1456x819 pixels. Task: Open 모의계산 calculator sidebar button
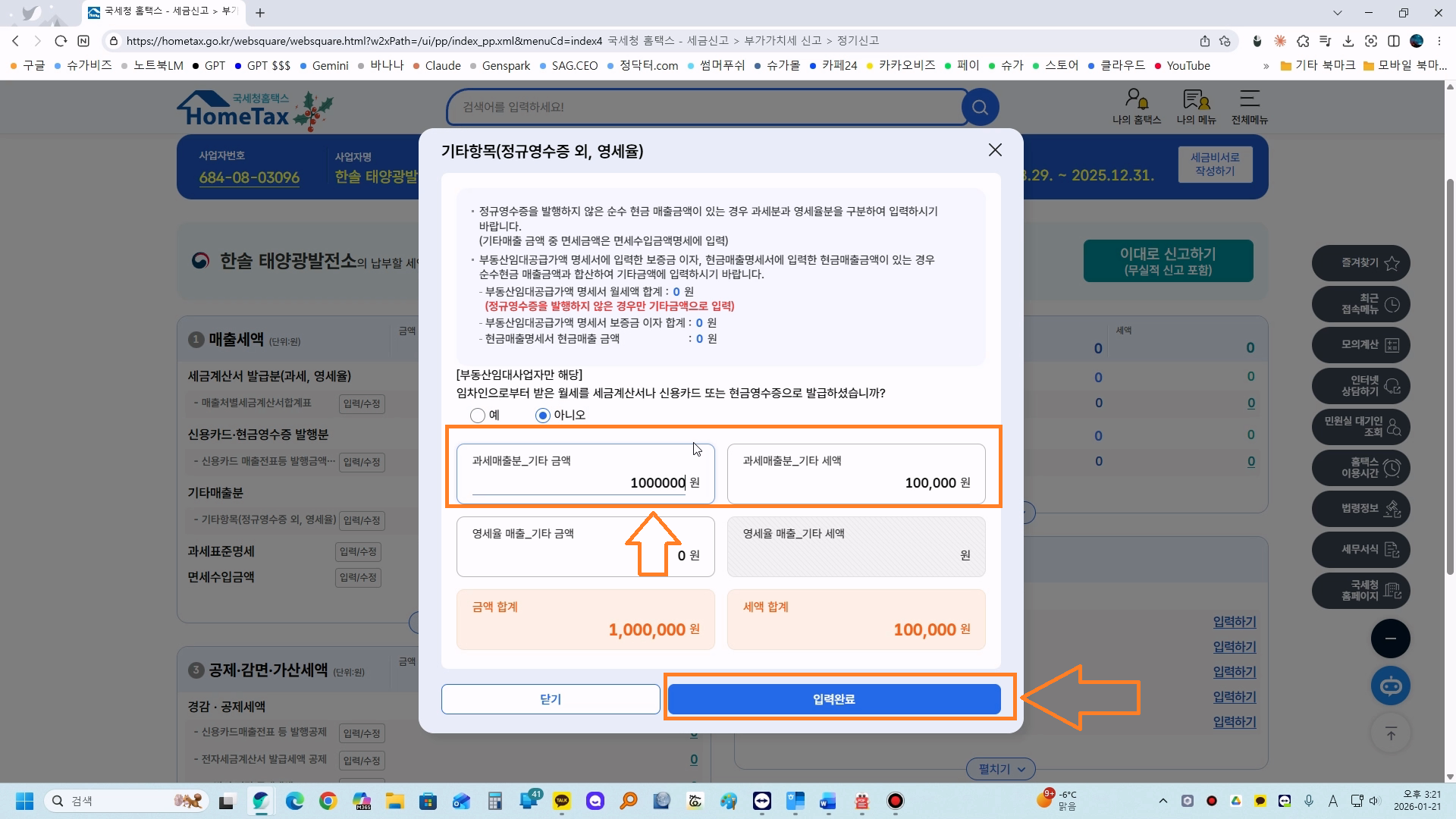(1360, 345)
